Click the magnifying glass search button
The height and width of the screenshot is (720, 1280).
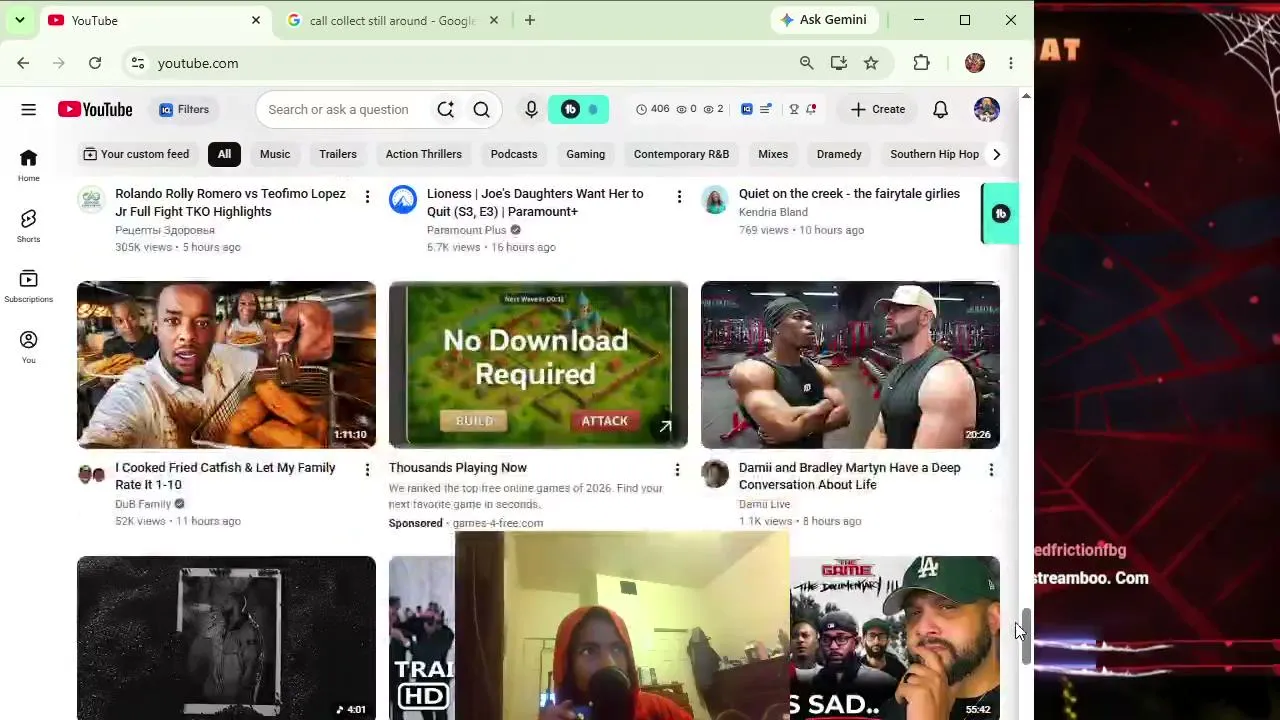[481, 110]
